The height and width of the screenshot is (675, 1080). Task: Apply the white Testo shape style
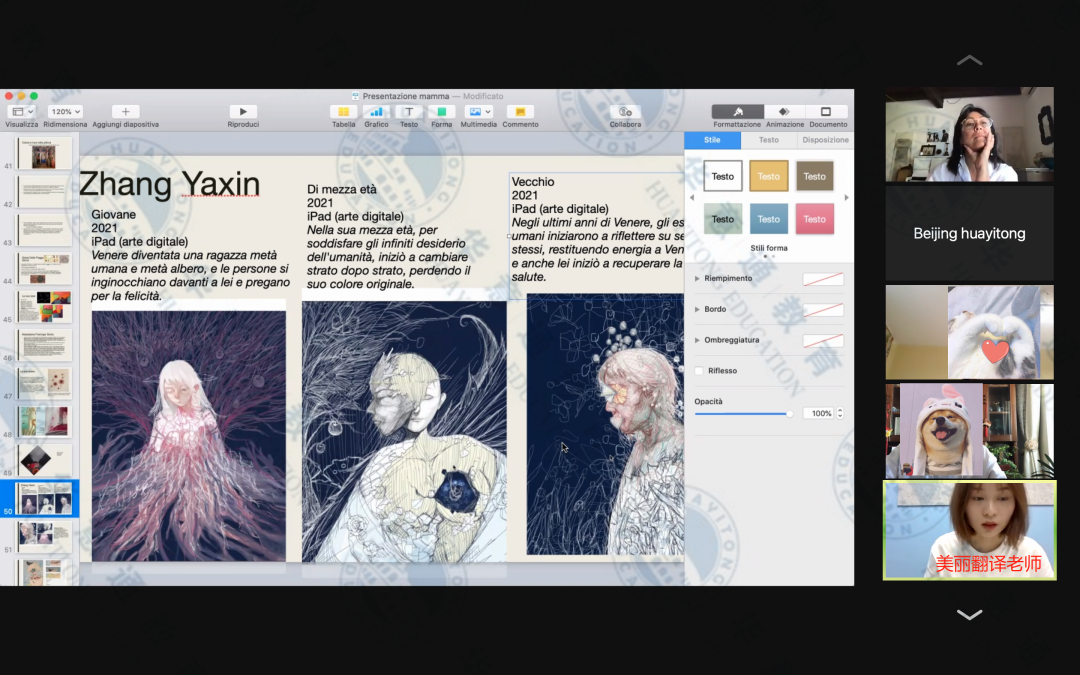723,176
